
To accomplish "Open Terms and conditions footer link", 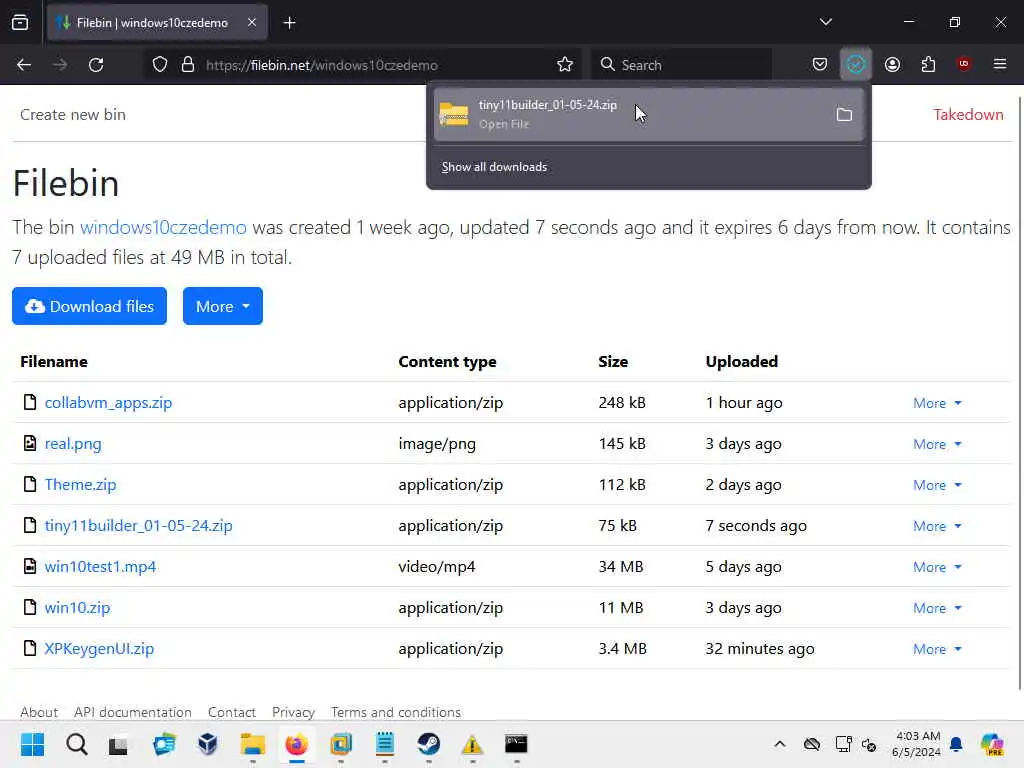I will click(396, 712).
